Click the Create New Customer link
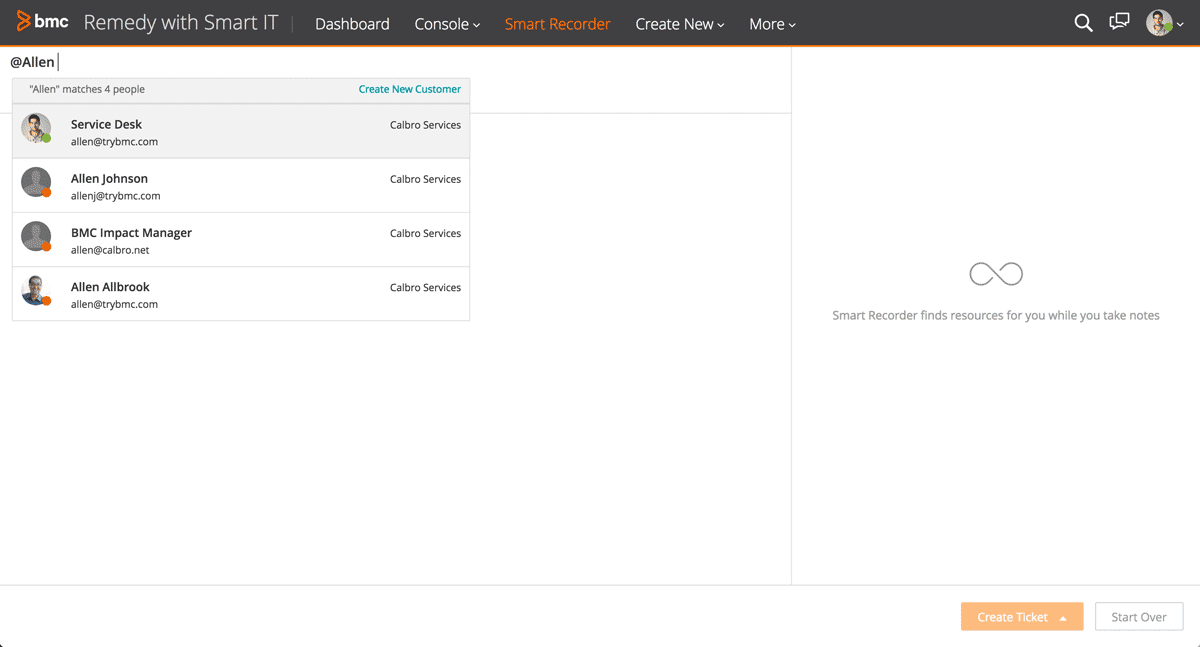The width and height of the screenshot is (1200, 647). point(410,89)
